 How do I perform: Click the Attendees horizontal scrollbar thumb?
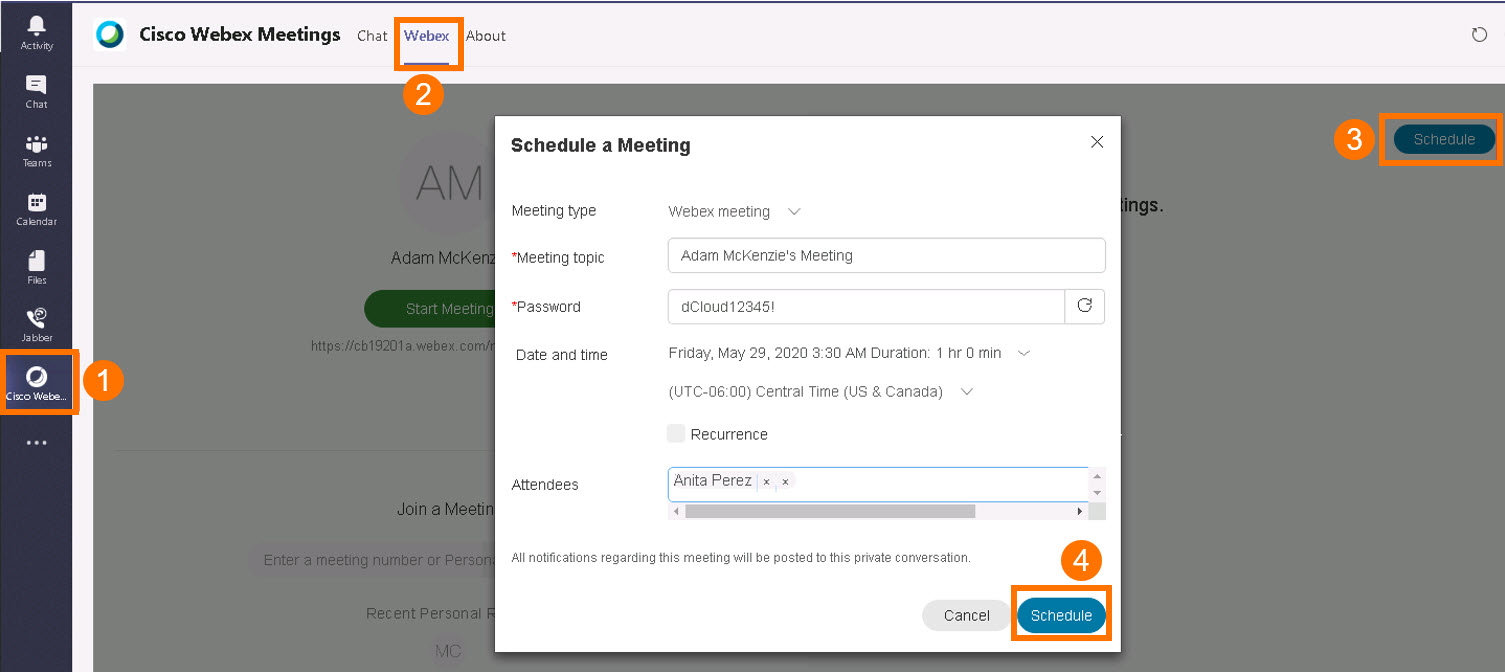pyautogui.click(x=830, y=511)
